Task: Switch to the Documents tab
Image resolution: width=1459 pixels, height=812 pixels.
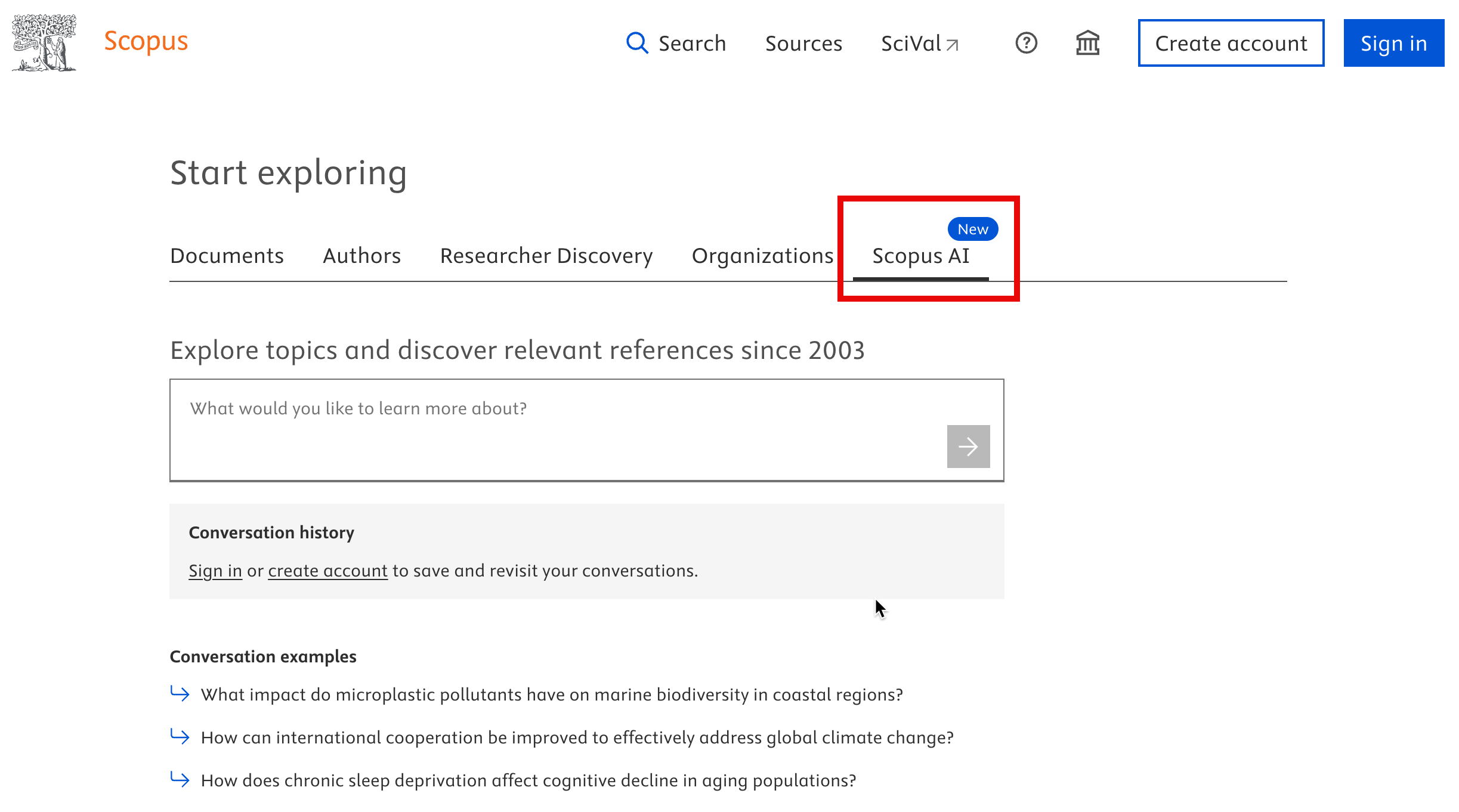Action: tap(227, 256)
